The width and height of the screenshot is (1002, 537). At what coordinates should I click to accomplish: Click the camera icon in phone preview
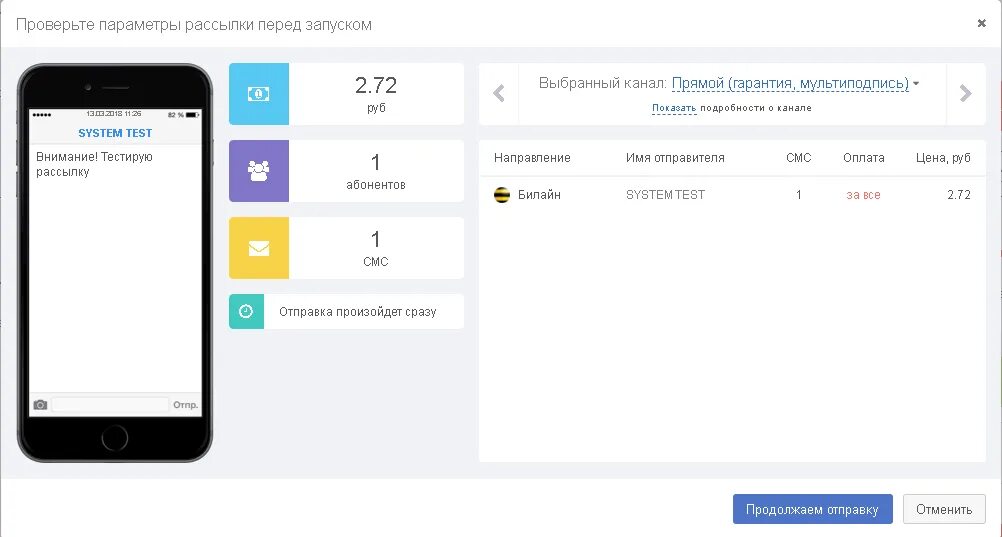(40, 405)
